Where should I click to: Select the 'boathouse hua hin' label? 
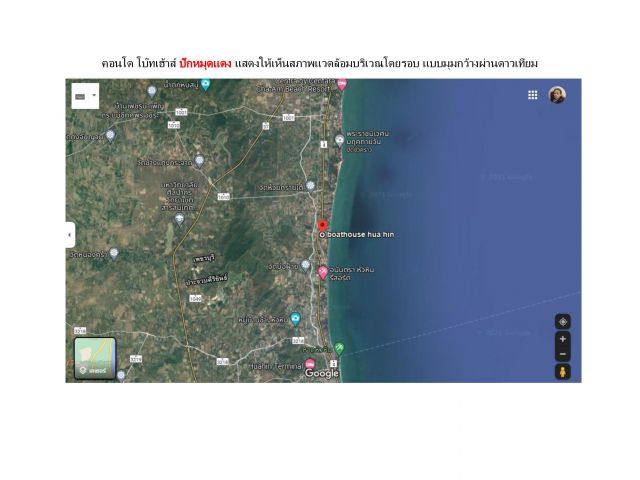tap(360, 235)
